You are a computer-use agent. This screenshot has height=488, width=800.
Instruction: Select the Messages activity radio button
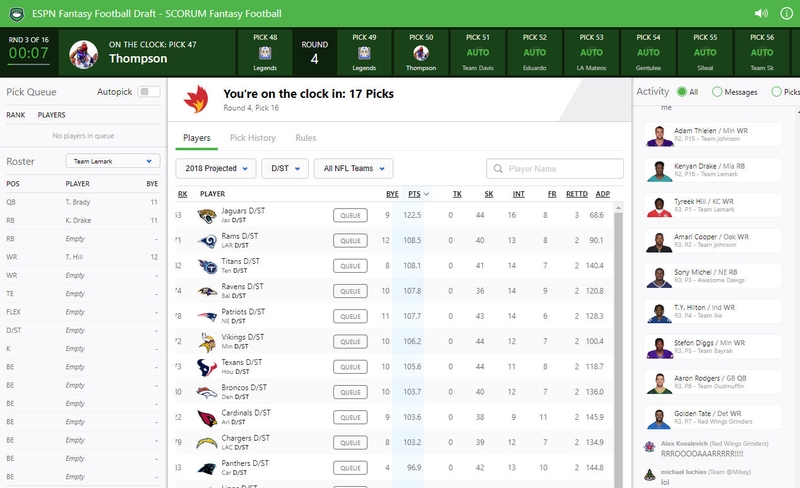tap(717, 92)
